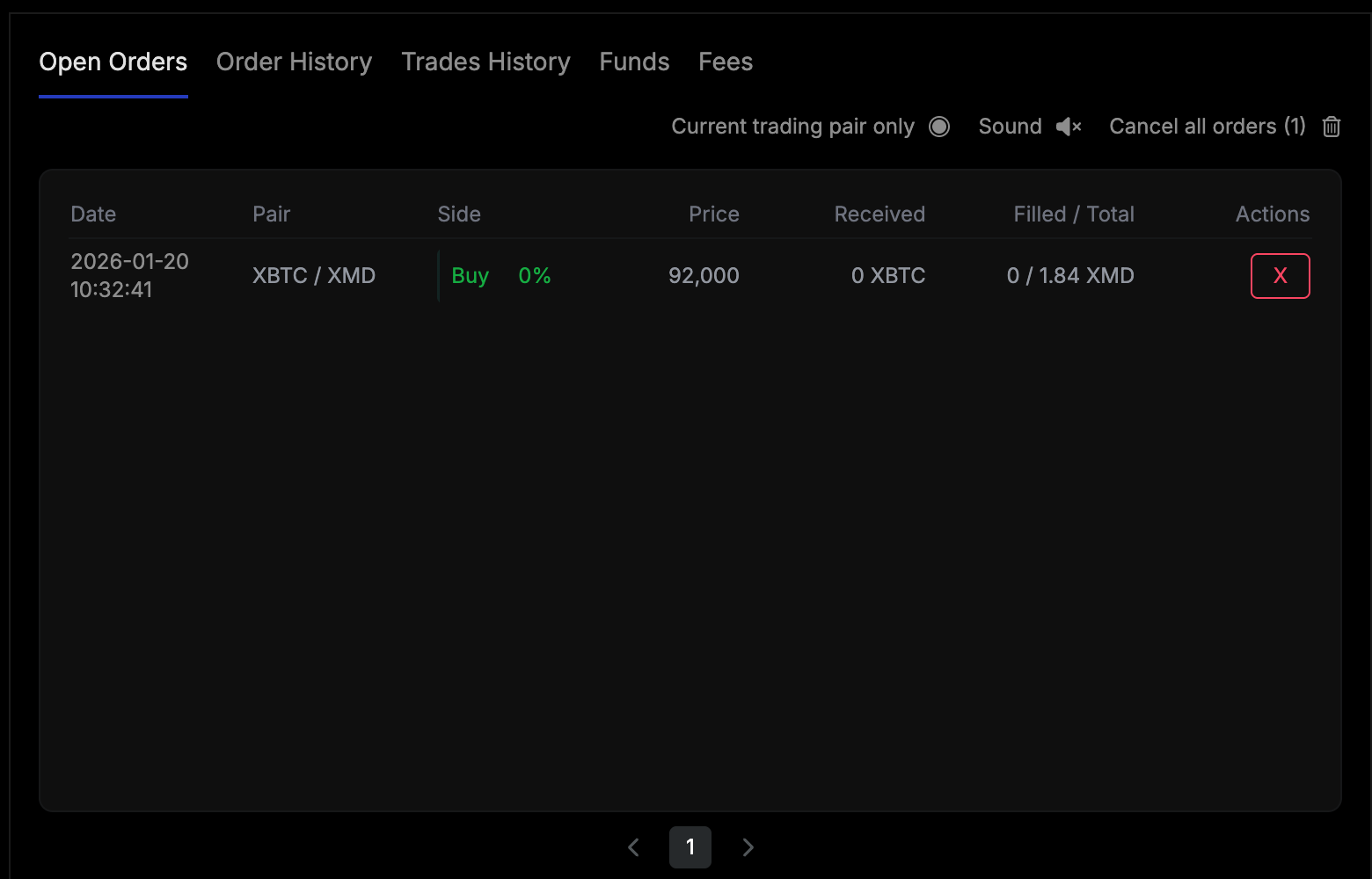Click the green Buy side label

tap(470, 276)
